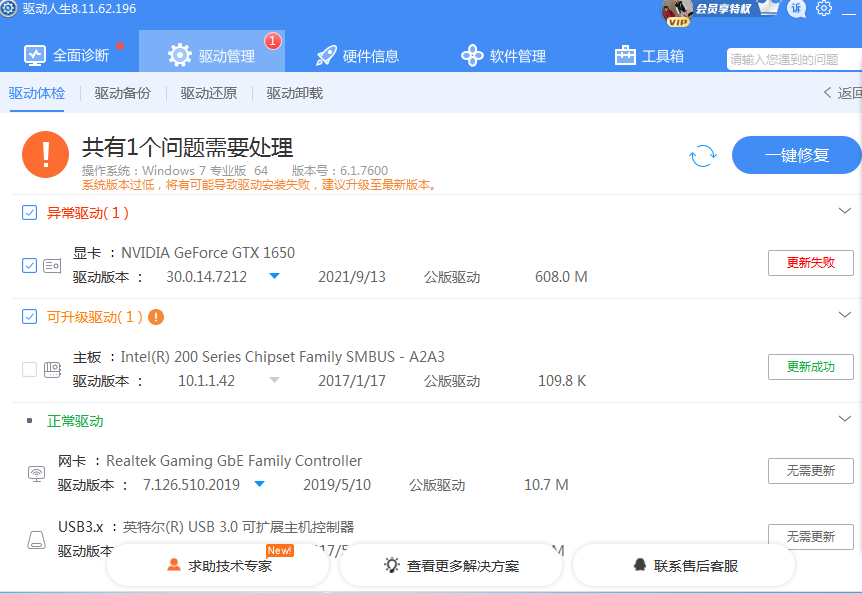Screen dimensions: 862x593
Task: Click the 诉 feedback icon
Action: [x=797, y=8]
